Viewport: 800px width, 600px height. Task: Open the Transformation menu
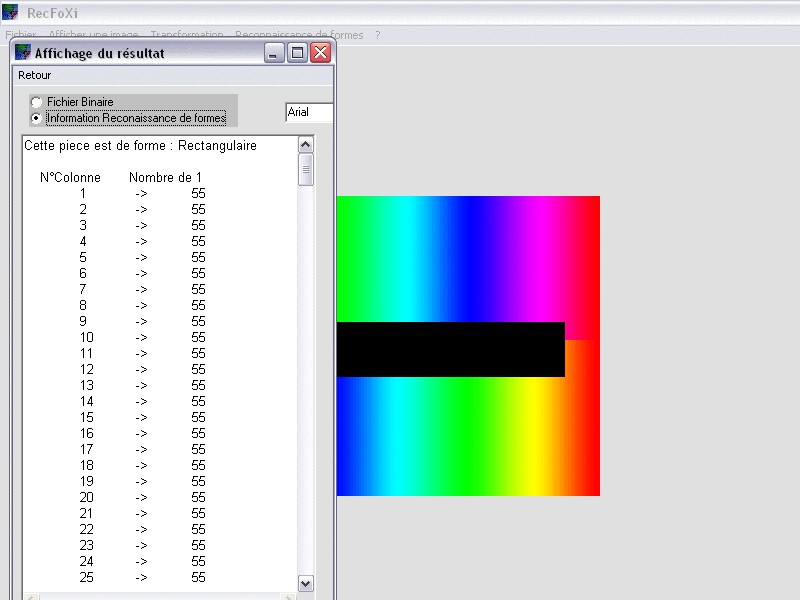coord(187,35)
